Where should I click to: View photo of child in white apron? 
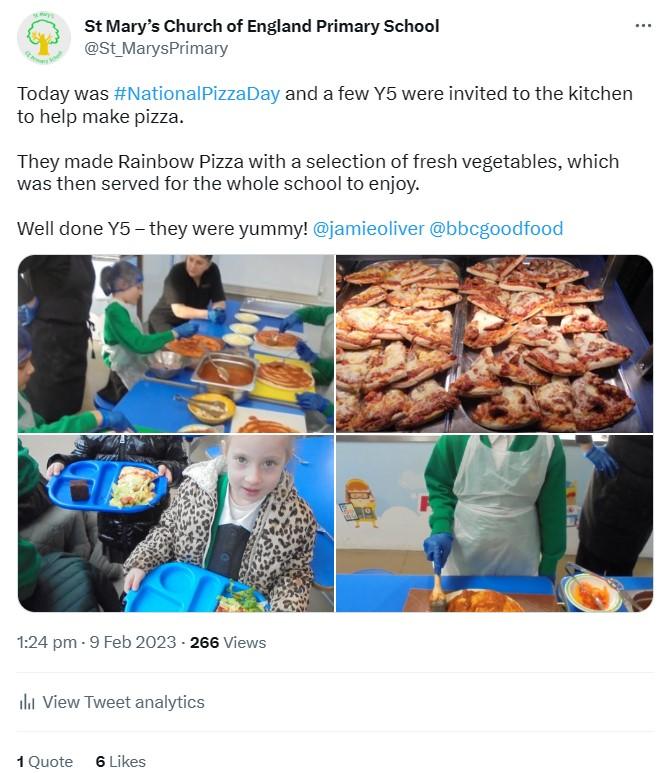click(495, 523)
